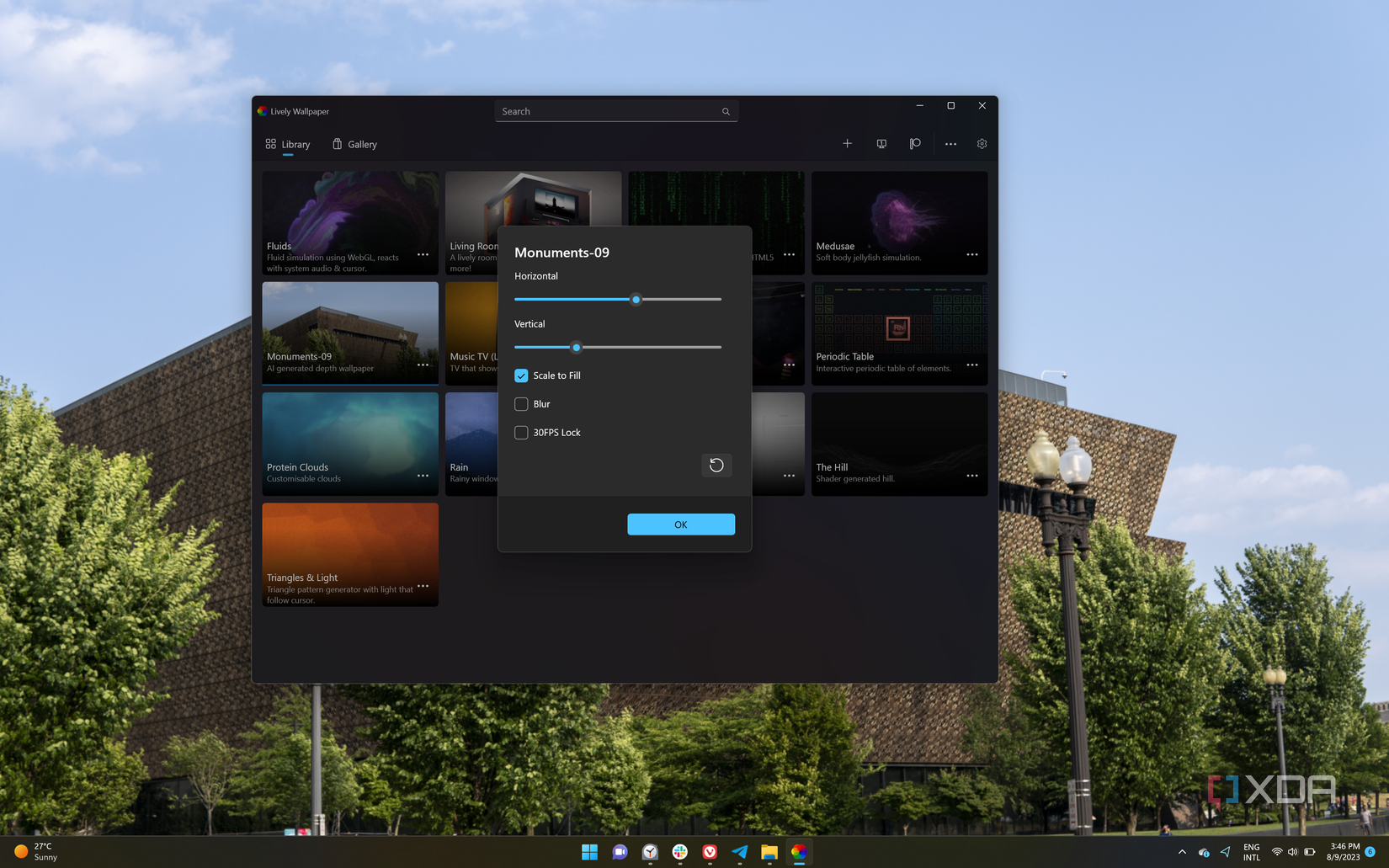Click the reset arrow icon in dialog
The width and height of the screenshot is (1389, 868).
(716, 466)
